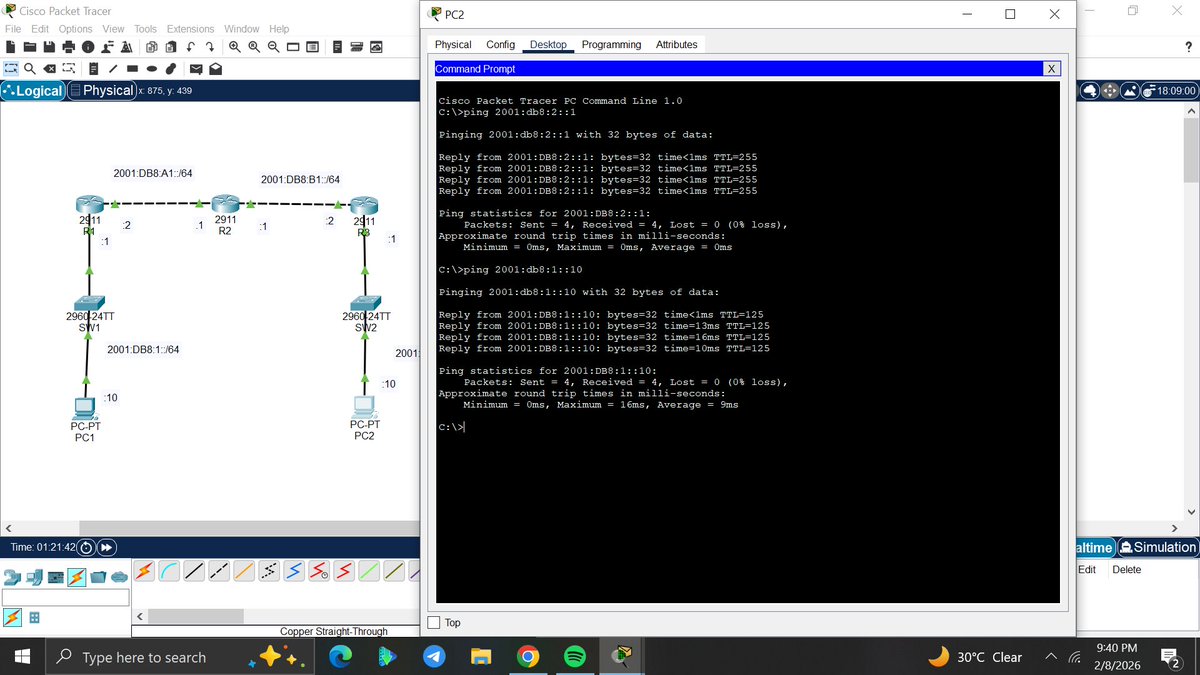The image size is (1200, 675).
Task: Click the Add Simple PDU envelope icon
Action: (x=196, y=69)
